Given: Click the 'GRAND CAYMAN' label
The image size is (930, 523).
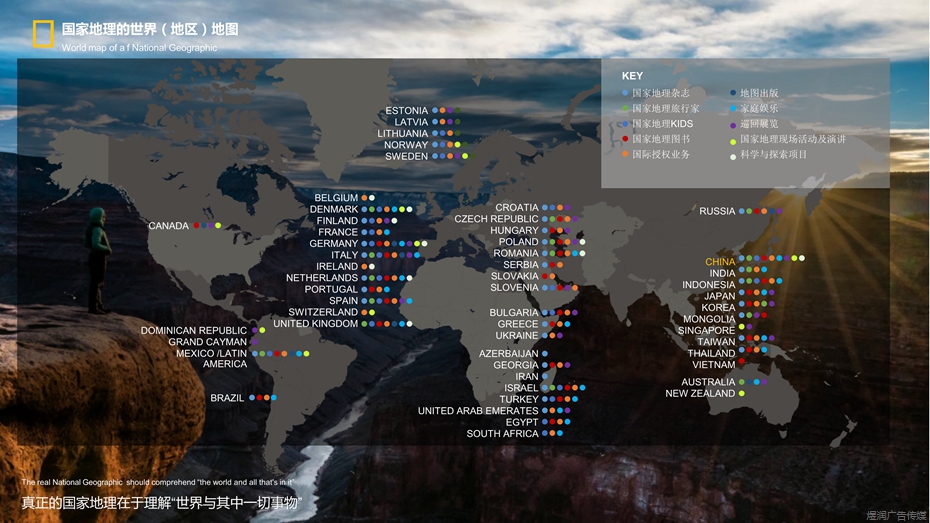Looking at the screenshot, I should click(x=208, y=342).
